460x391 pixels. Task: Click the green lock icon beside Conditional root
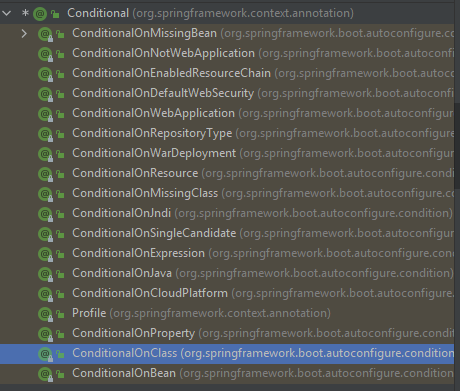click(55, 14)
